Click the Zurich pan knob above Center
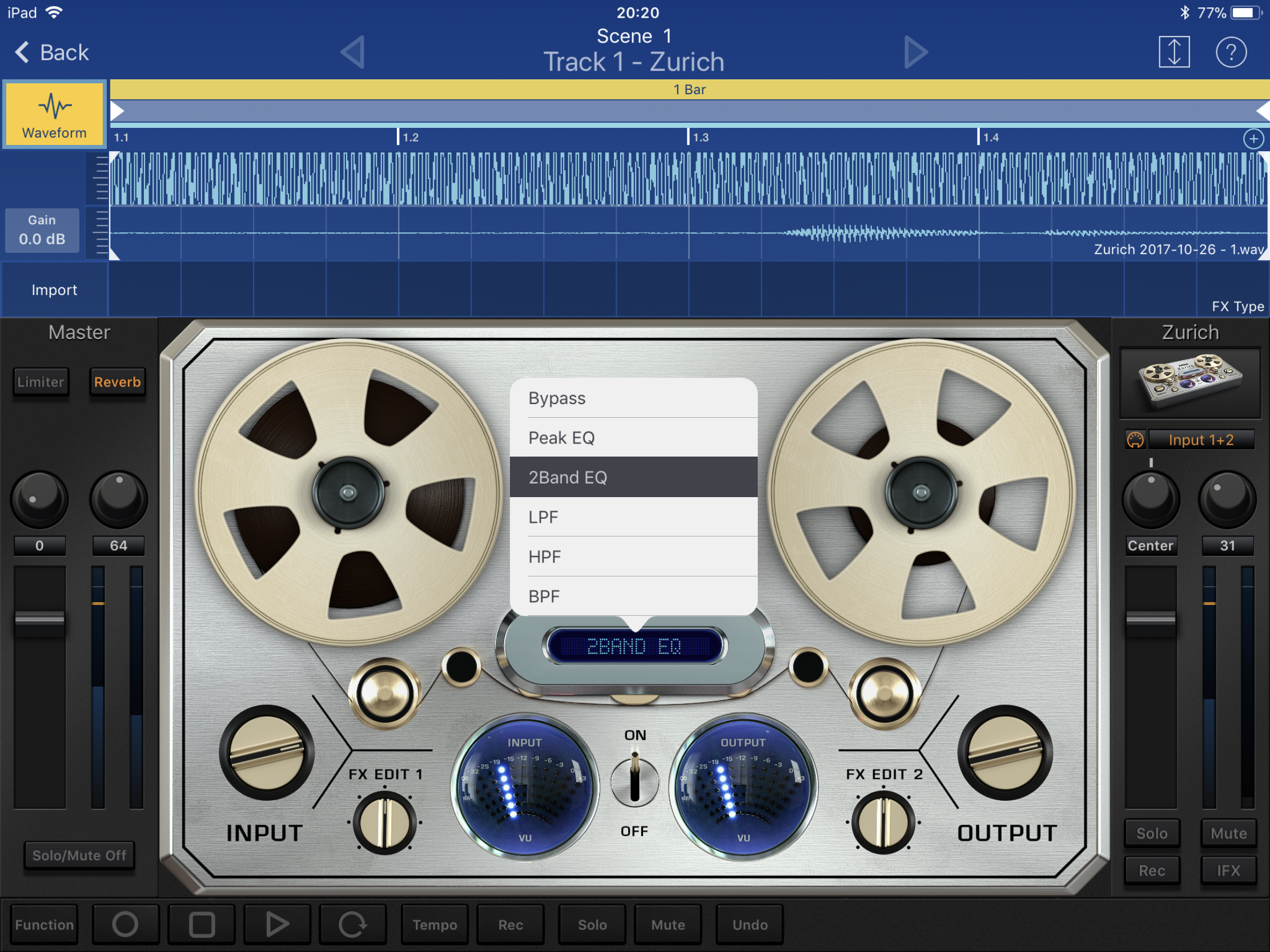The image size is (1270, 952). pyautogui.click(x=1151, y=498)
